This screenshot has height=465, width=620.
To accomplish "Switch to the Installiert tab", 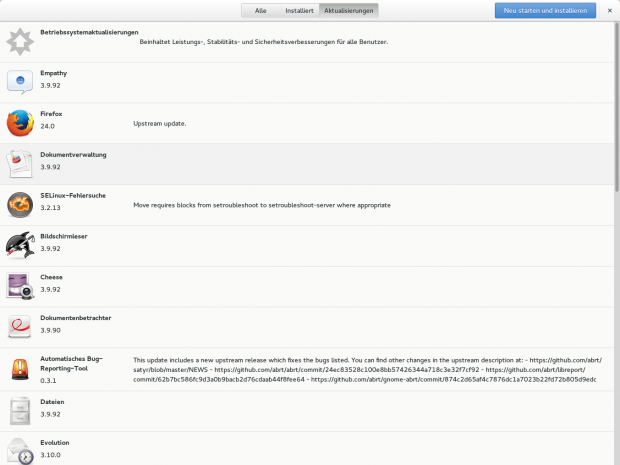I will pos(300,10).
